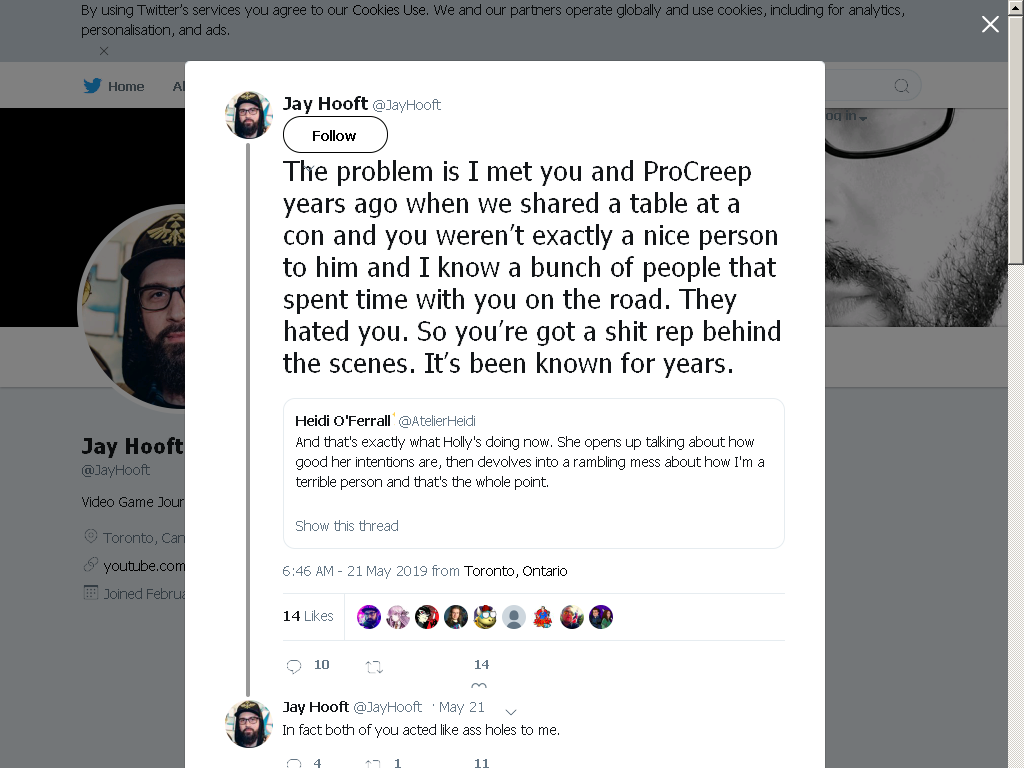Like the main tweet with heart icon
Viewport: 1024px width, 768px height.
pyautogui.click(x=479, y=685)
